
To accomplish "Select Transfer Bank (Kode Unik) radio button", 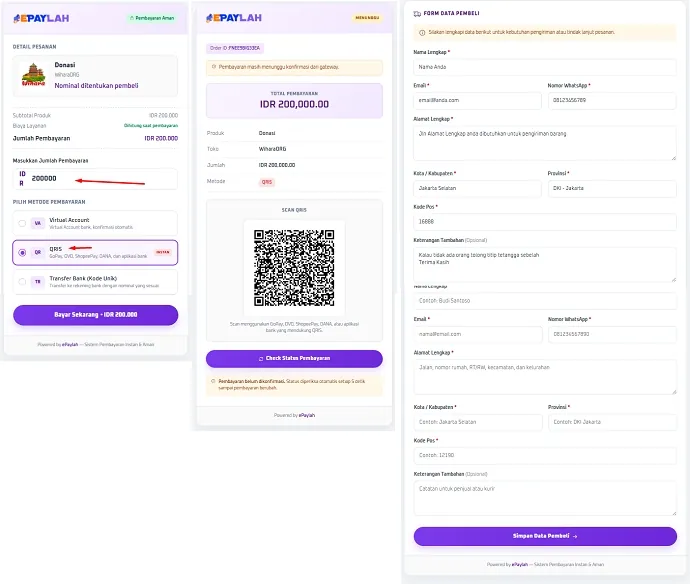I will click(x=22, y=282).
